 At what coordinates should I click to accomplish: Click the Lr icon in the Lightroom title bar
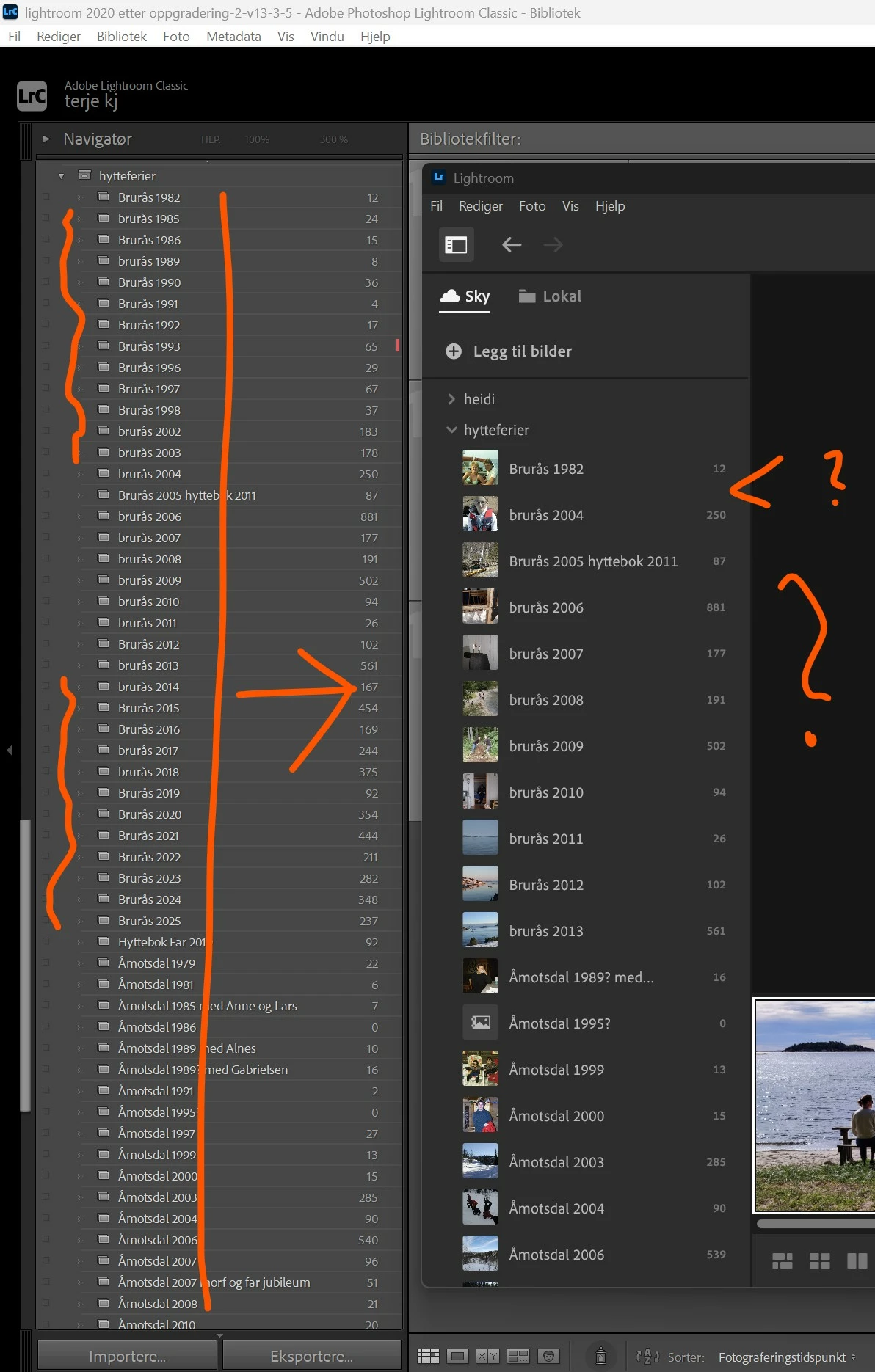coord(439,178)
